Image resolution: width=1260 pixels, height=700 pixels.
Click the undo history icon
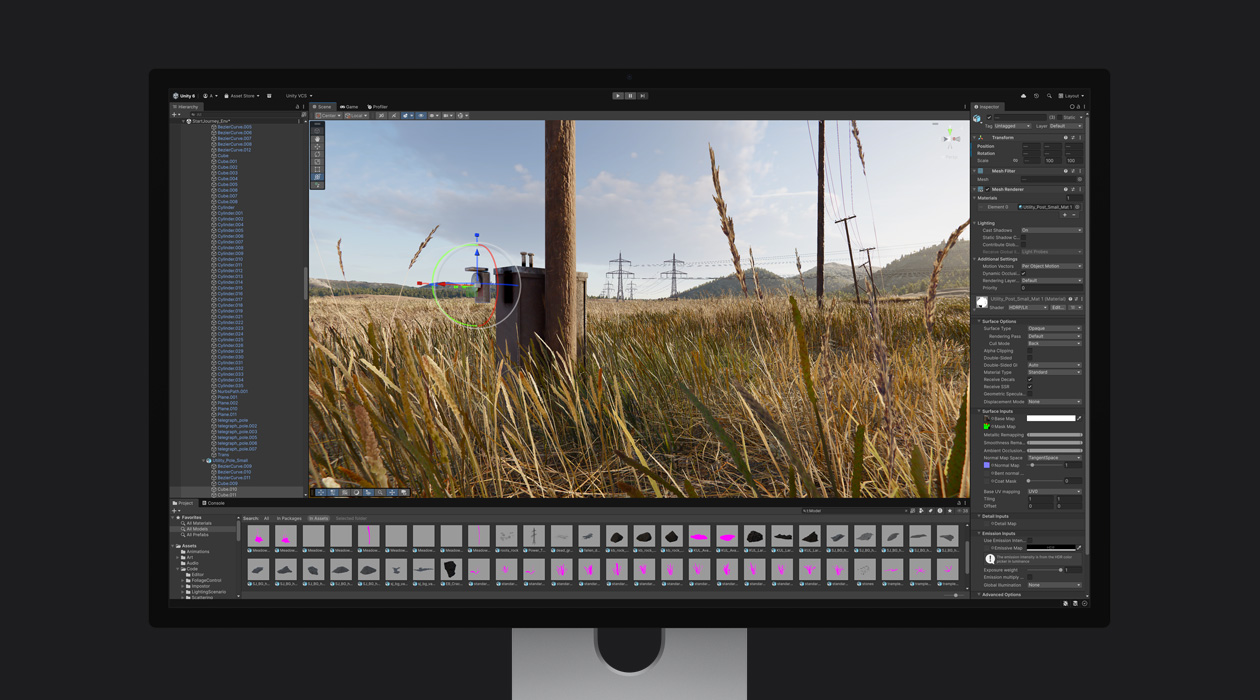click(x=1036, y=96)
